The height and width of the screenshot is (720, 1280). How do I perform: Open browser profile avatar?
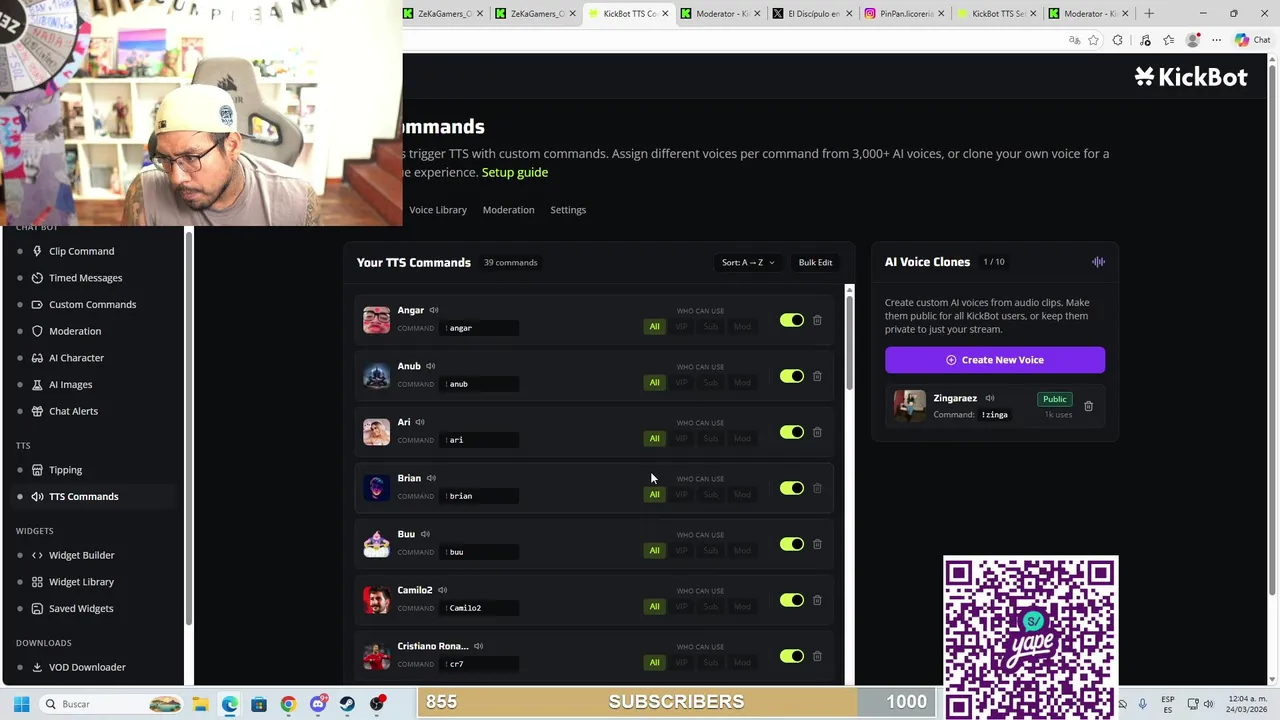[x=1192, y=40]
